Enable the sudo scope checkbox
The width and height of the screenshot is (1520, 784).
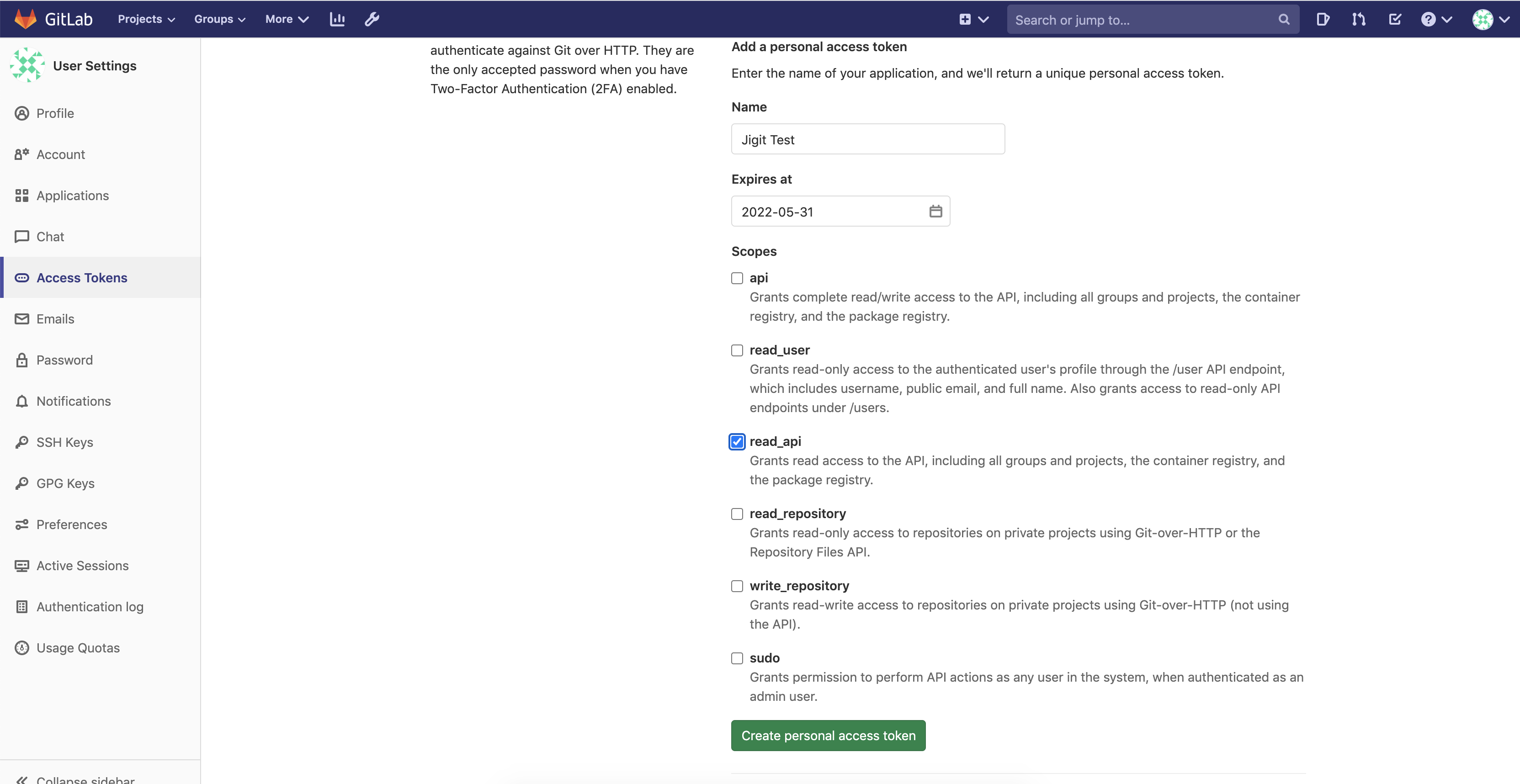[737, 658]
